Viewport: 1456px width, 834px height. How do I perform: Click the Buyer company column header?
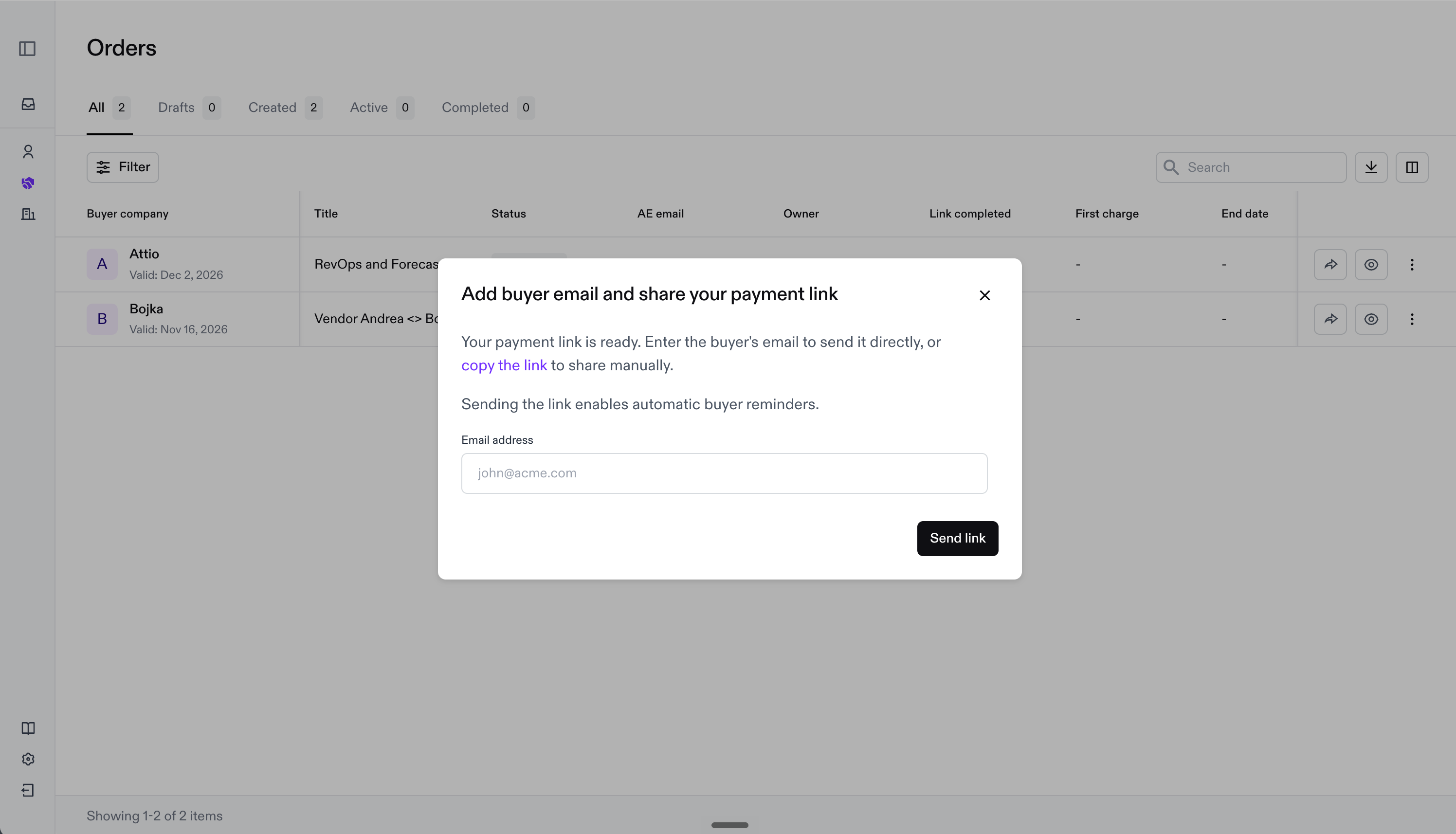coord(127,214)
